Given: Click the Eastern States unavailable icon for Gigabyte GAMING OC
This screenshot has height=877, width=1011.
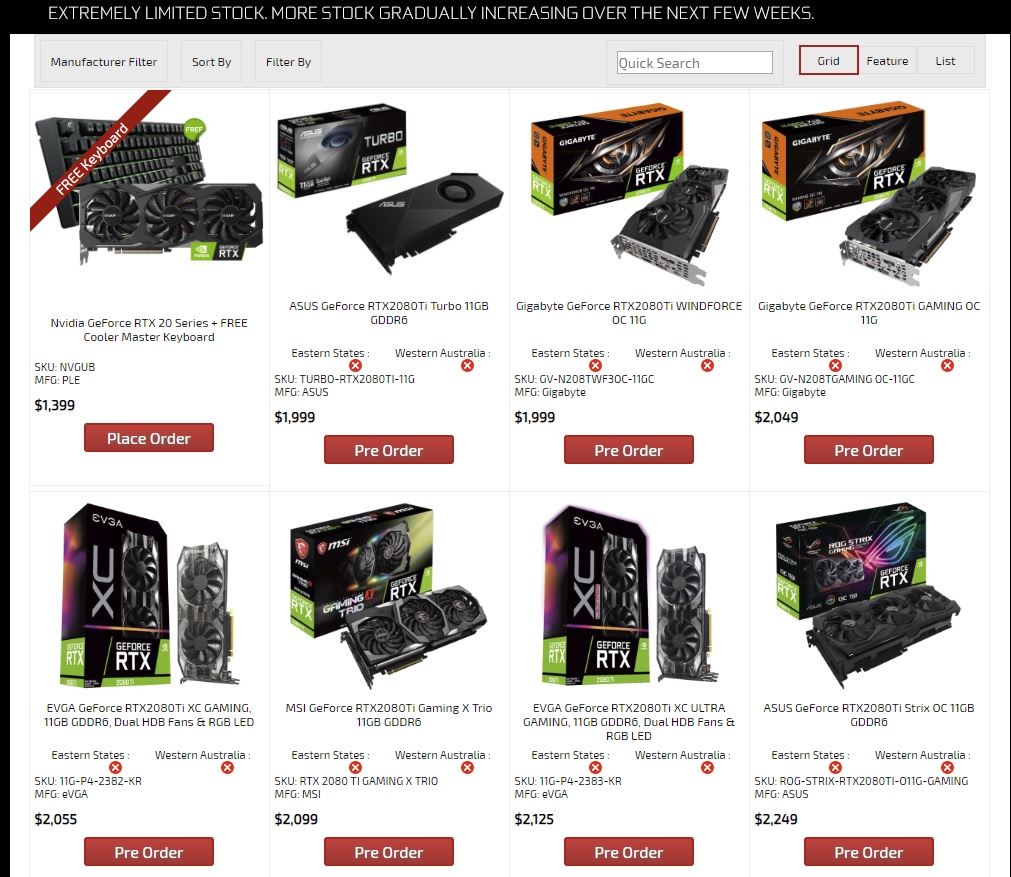Looking at the screenshot, I should 835,366.
